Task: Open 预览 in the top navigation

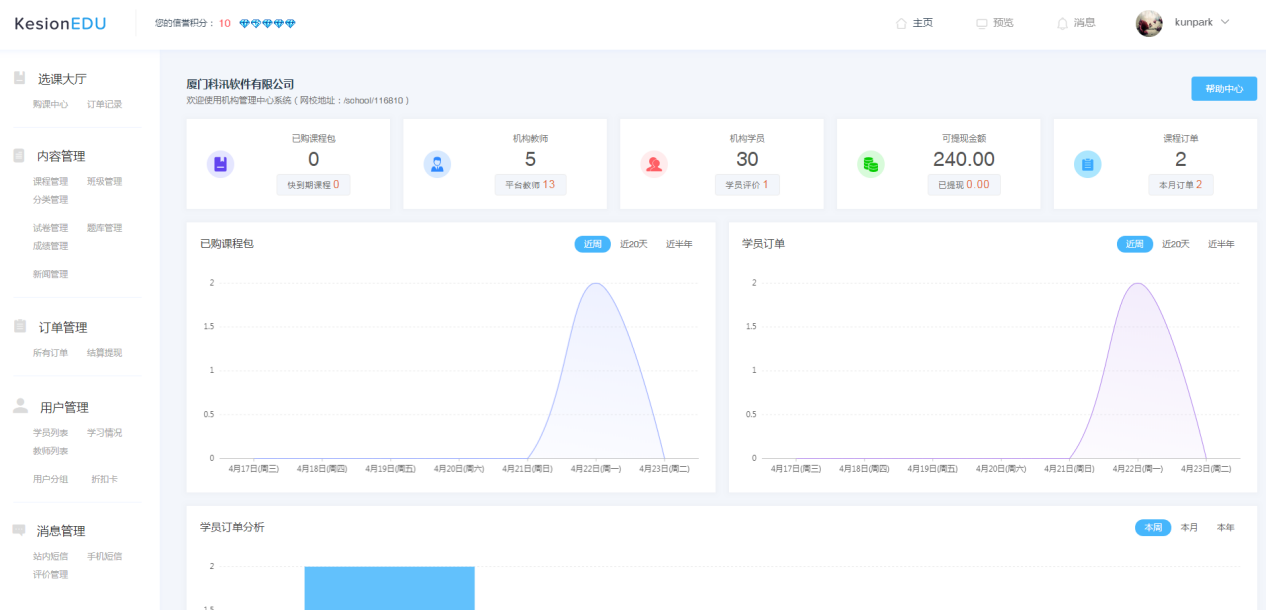Action: [994, 23]
